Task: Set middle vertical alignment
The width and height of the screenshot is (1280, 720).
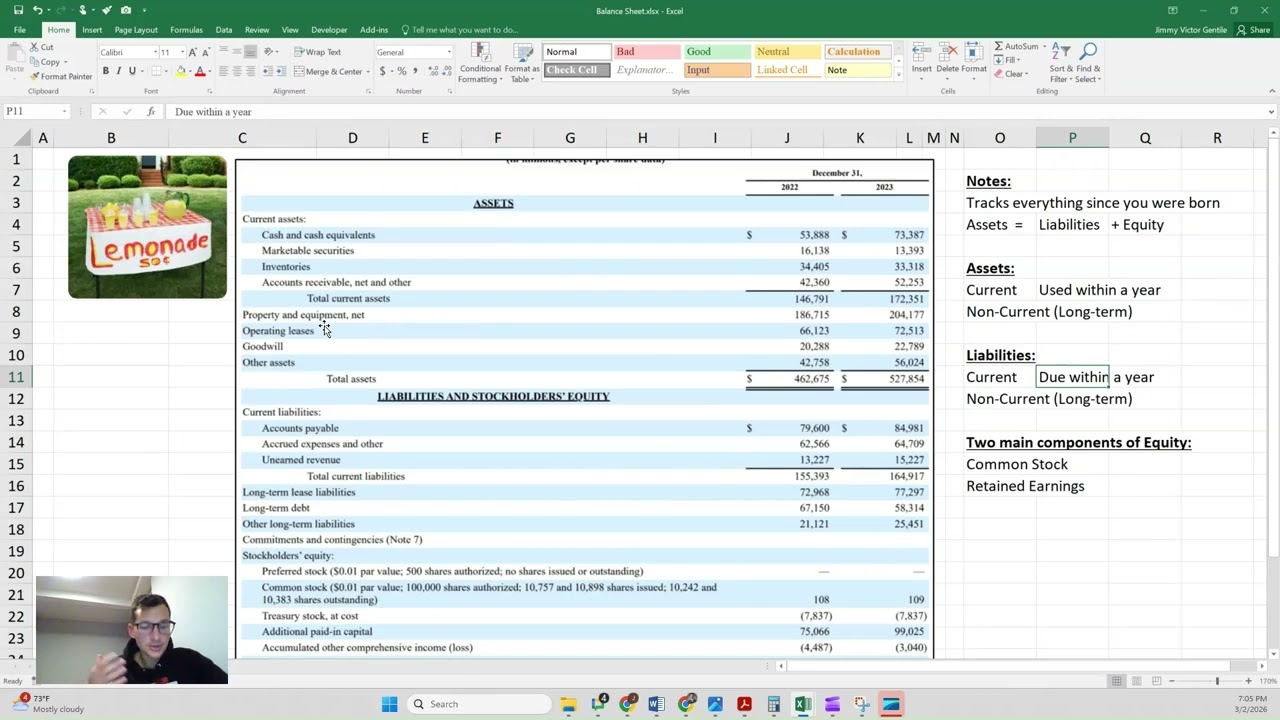Action: click(x=237, y=52)
